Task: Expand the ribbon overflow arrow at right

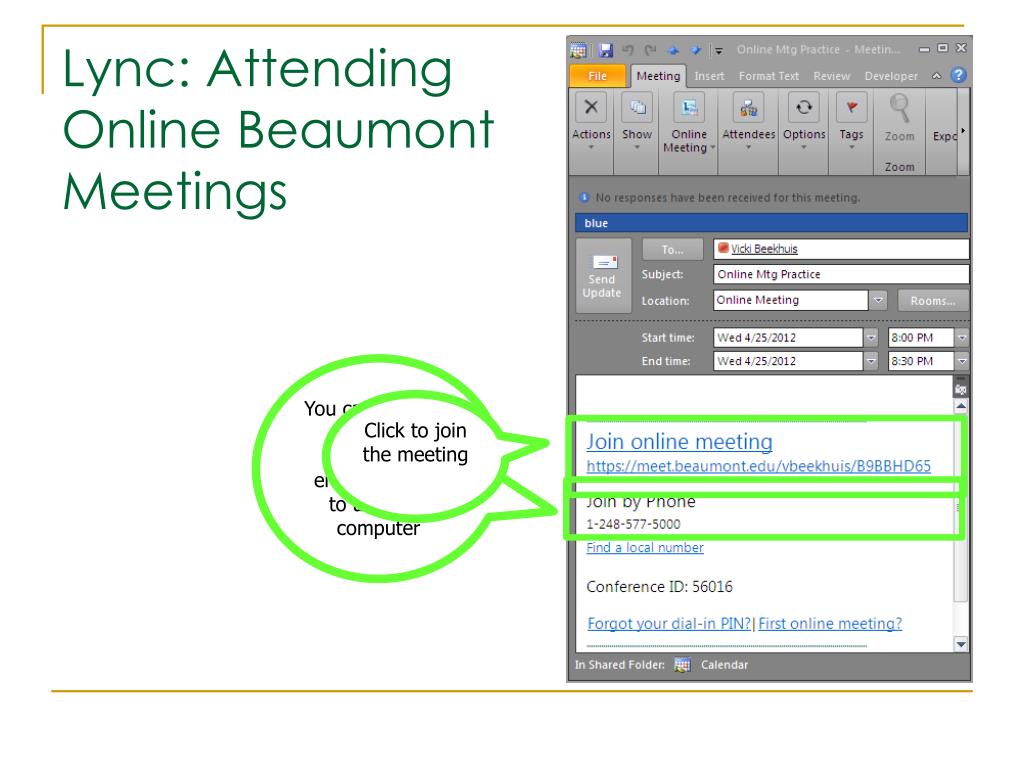Action: click(963, 131)
